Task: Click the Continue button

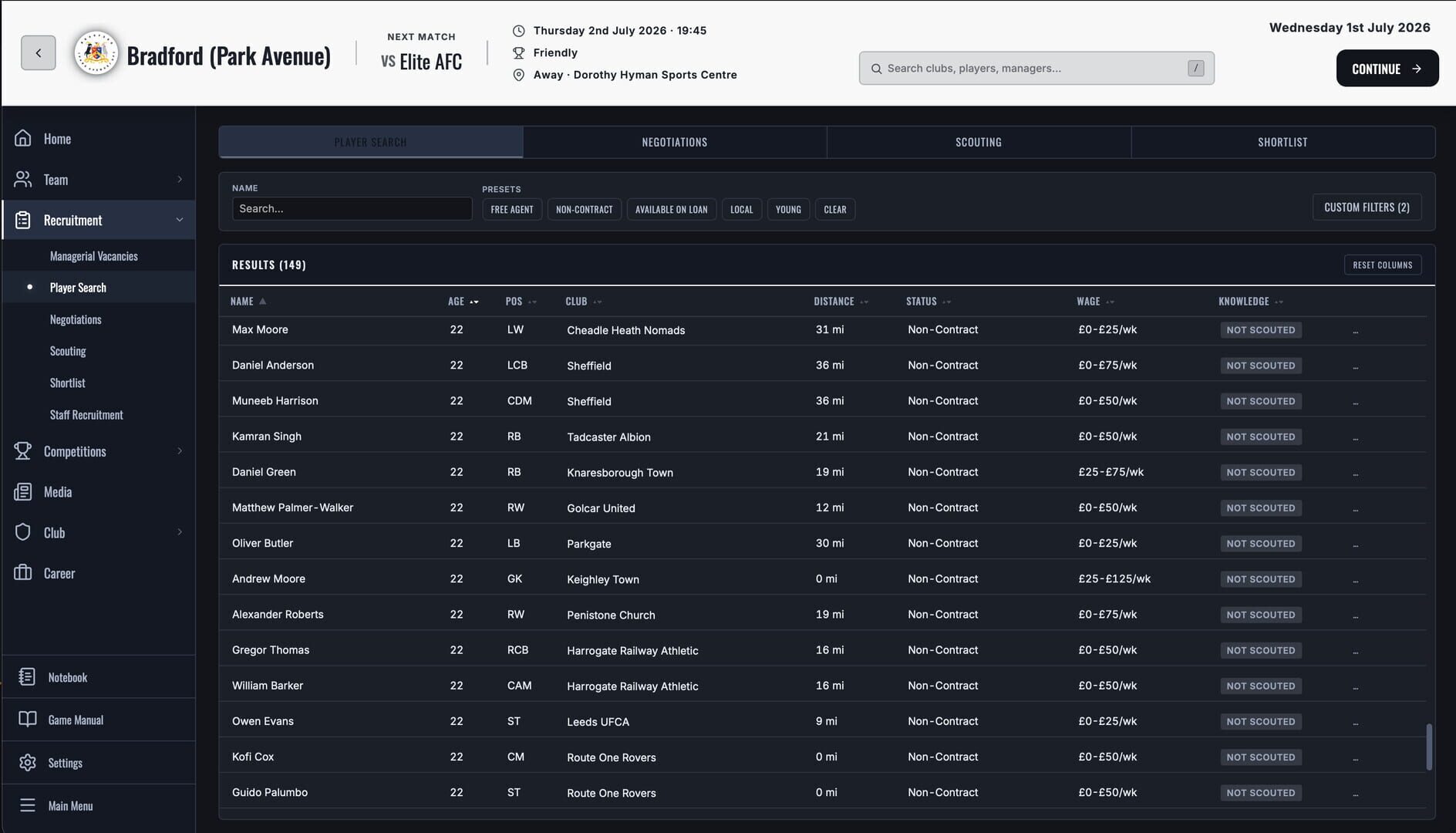Action: (1387, 69)
